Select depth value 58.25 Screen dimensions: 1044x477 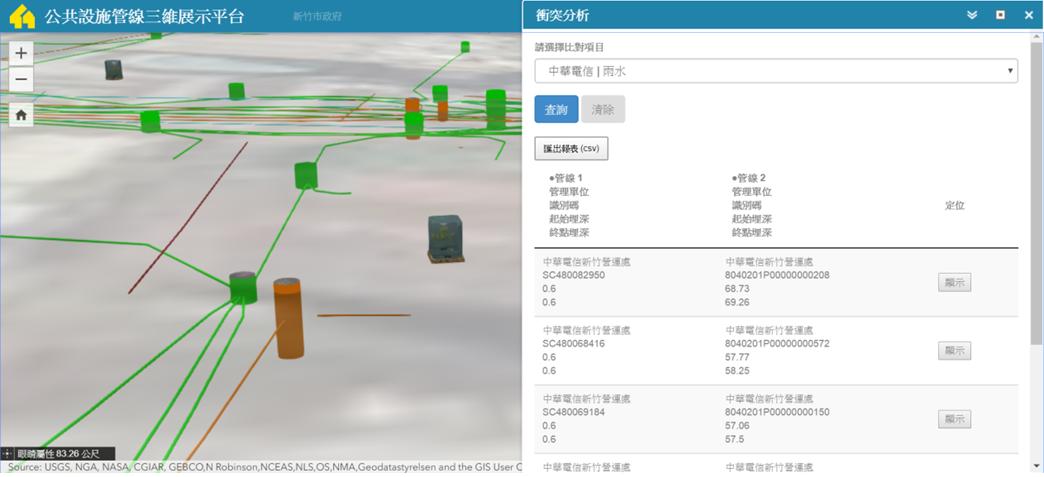(x=737, y=371)
